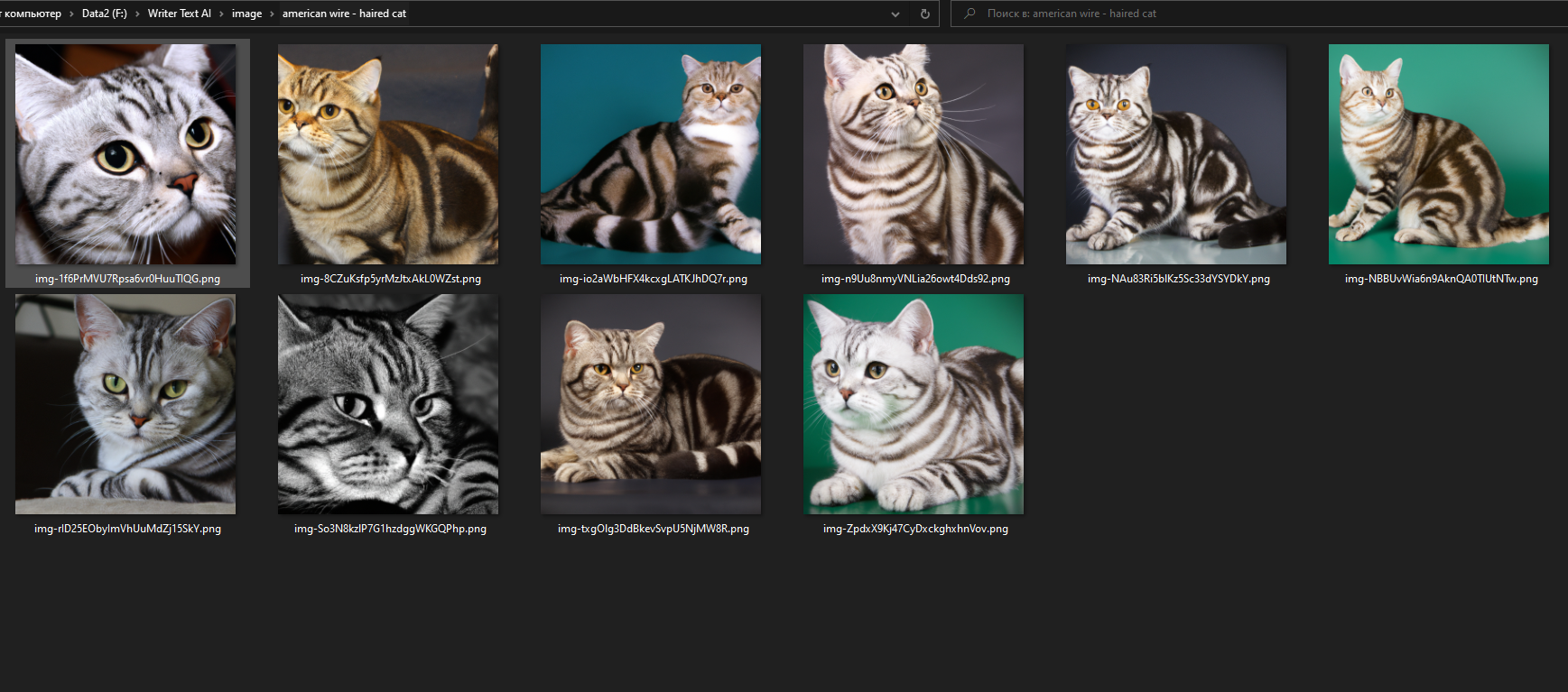Select thumbnail img-8CZuKsfp5yrMzJtxAkL0WZst.png
Viewport: 1568px width, 692px height.
point(388,154)
